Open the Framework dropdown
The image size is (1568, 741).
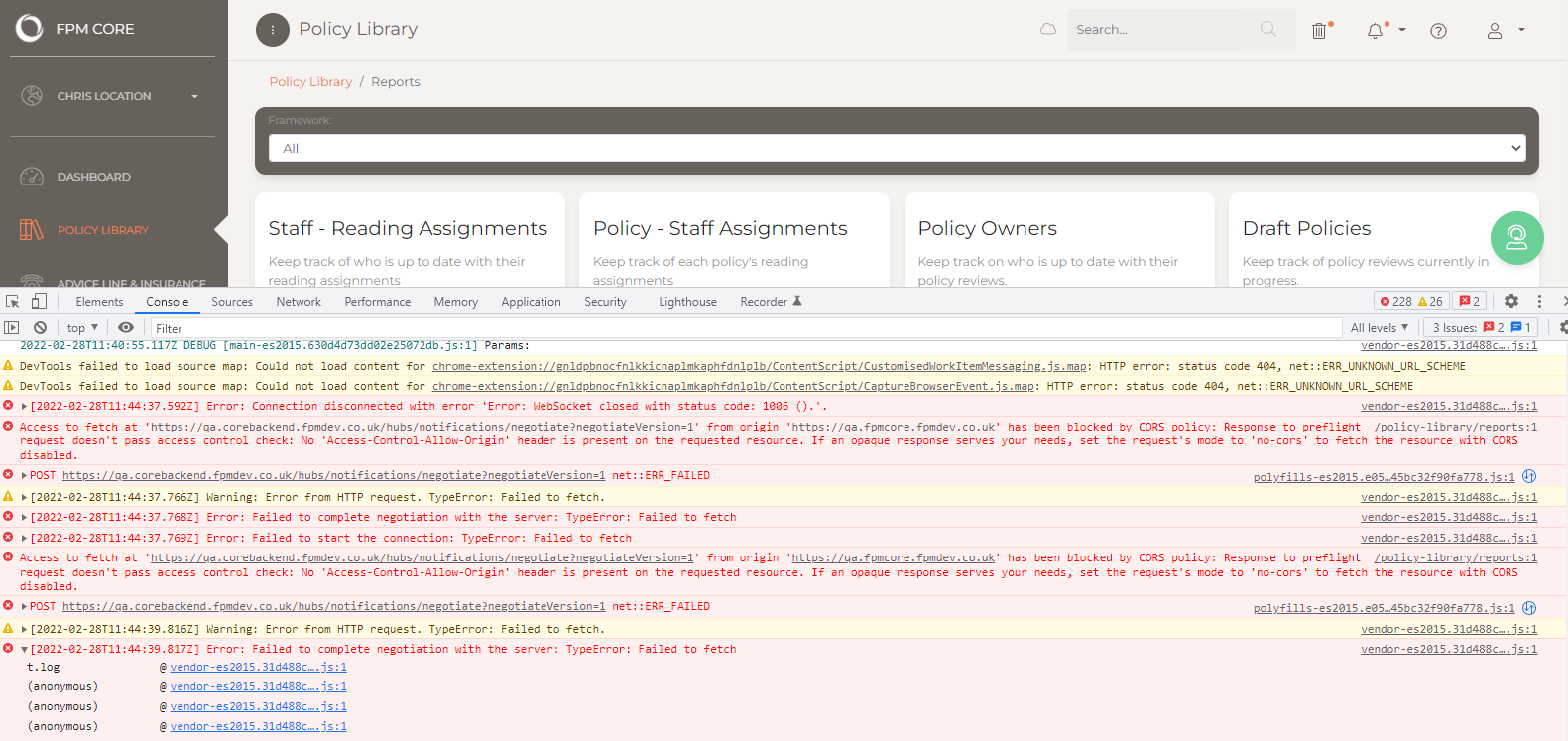pos(897,148)
